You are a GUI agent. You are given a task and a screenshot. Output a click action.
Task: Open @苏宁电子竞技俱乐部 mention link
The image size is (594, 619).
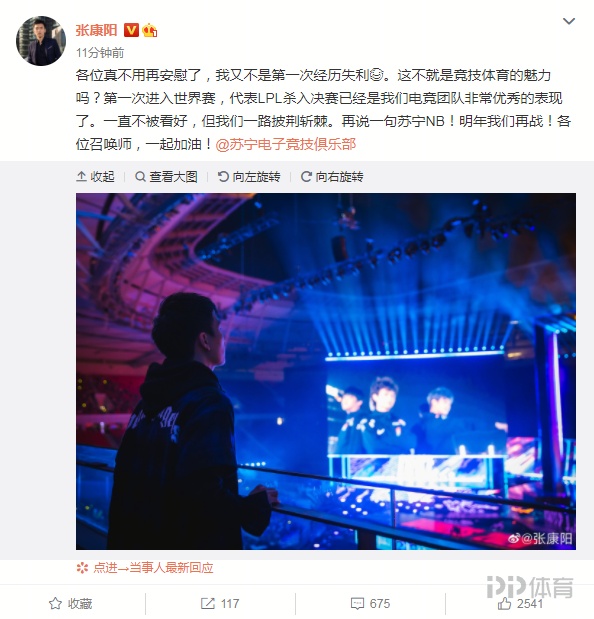tap(286, 144)
